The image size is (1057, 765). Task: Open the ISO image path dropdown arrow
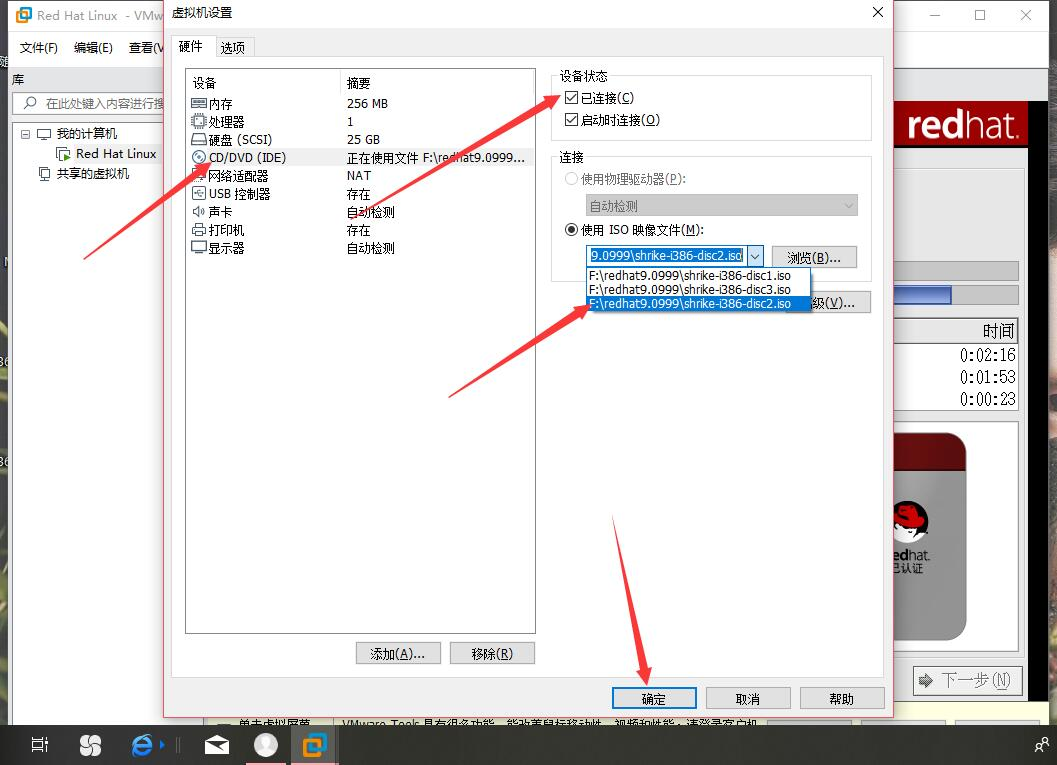click(756, 256)
